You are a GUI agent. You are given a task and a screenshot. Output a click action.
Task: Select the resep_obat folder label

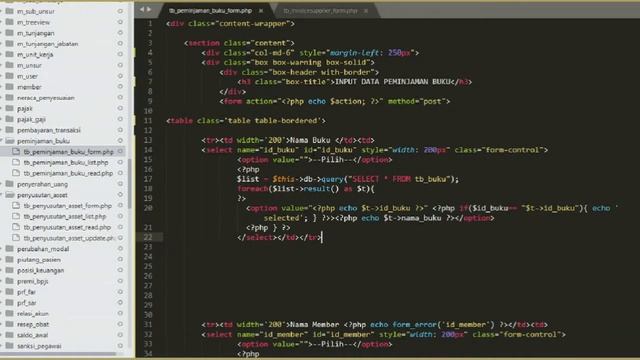point(33,324)
